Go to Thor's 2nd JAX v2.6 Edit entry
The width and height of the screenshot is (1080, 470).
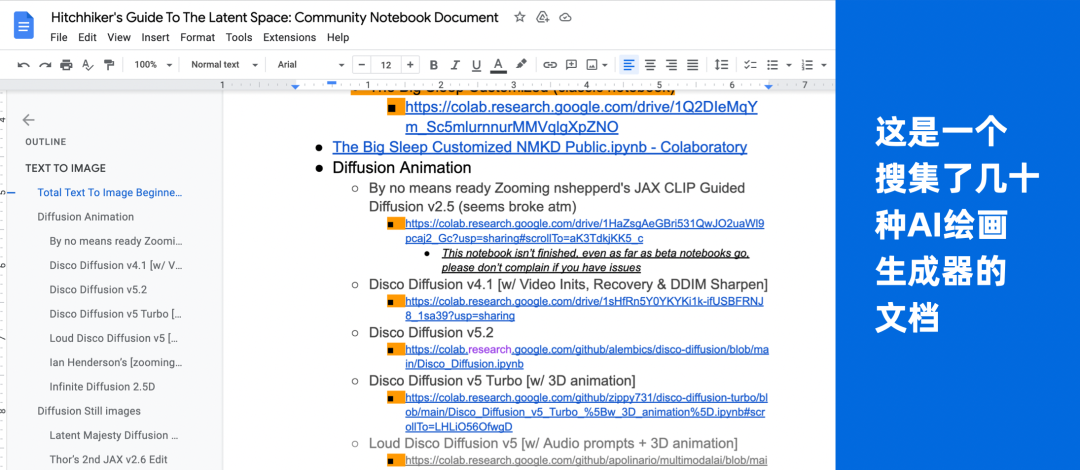click(x=108, y=459)
